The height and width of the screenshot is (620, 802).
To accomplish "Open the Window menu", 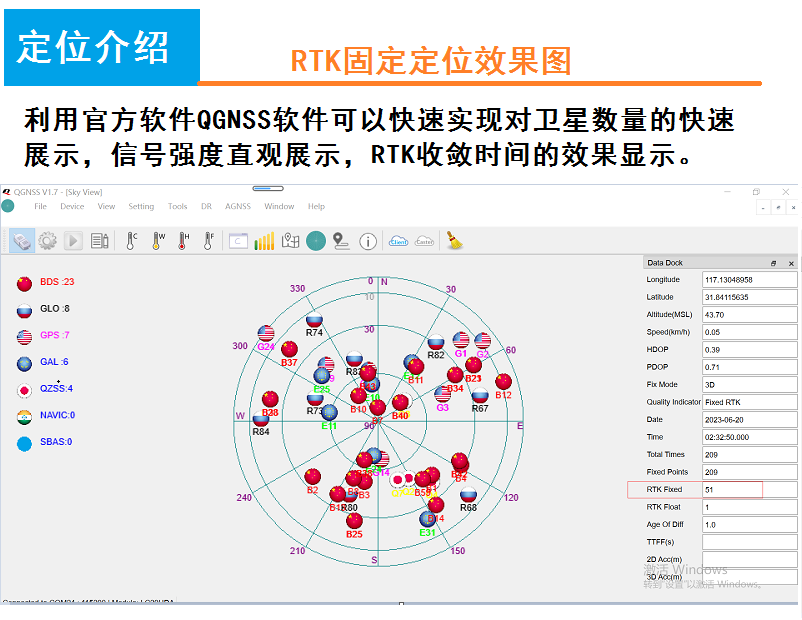I will 279,206.
